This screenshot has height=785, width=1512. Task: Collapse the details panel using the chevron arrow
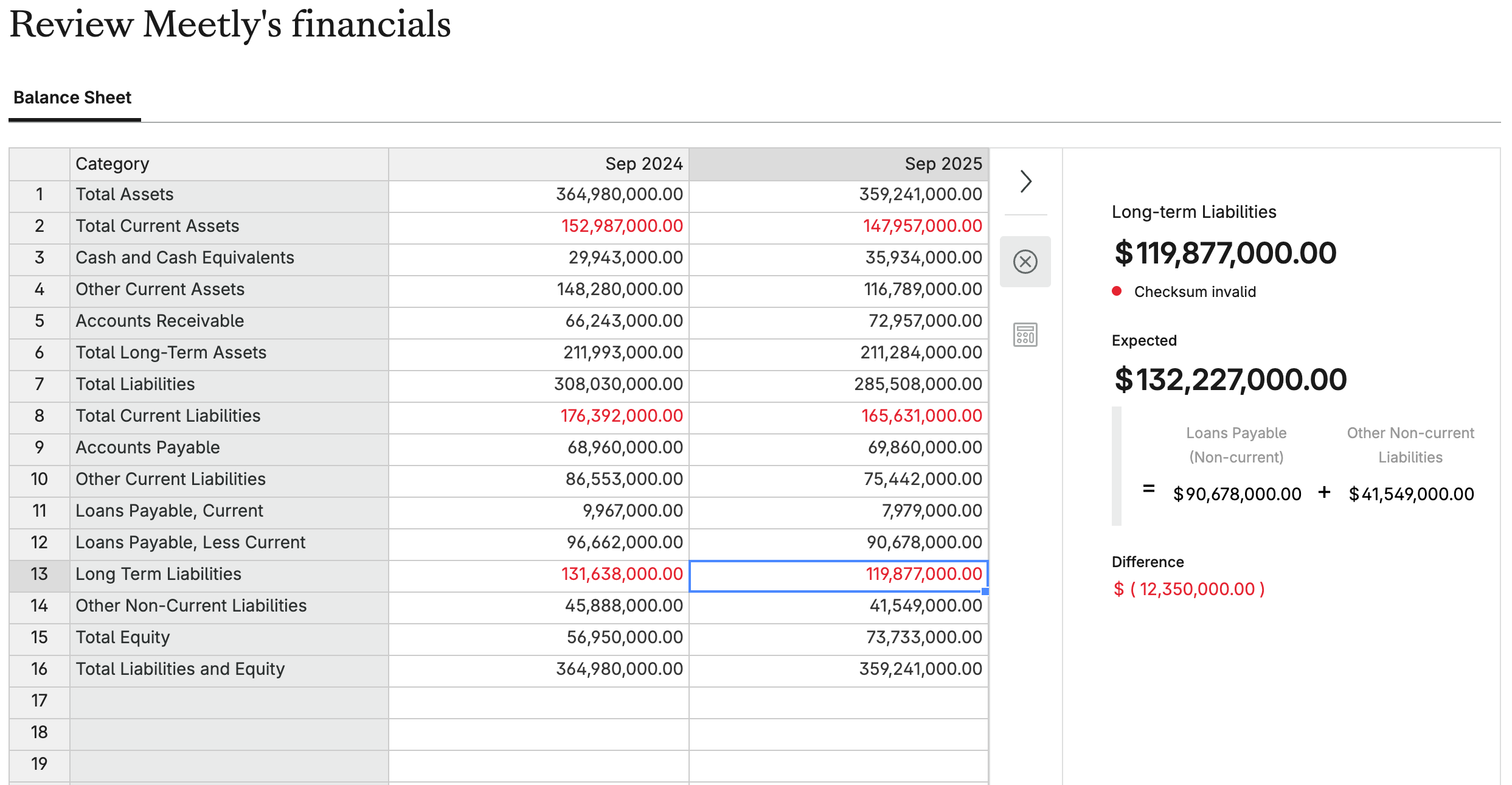[1025, 181]
